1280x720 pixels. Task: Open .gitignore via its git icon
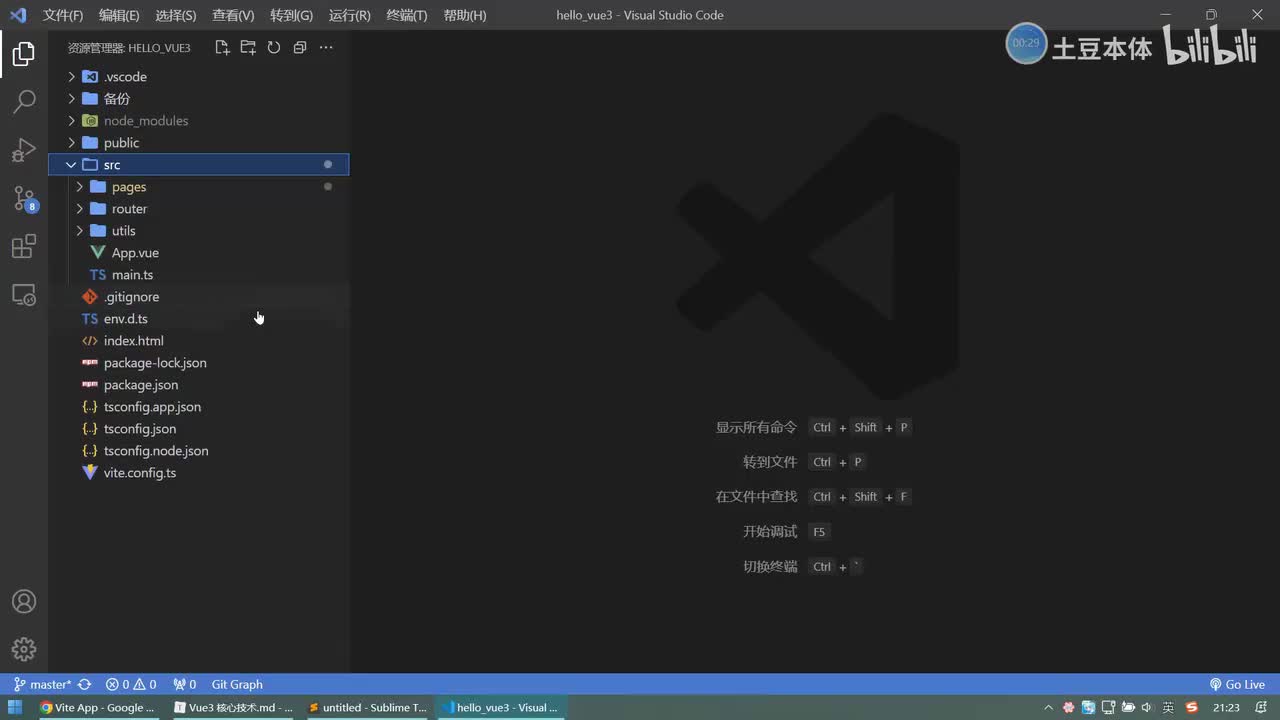tap(89, 297)
